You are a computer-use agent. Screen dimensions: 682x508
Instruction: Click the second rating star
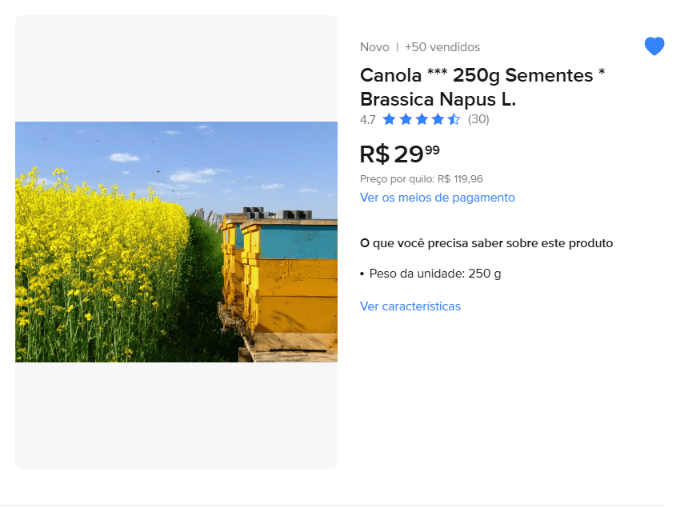click(405, 119)
